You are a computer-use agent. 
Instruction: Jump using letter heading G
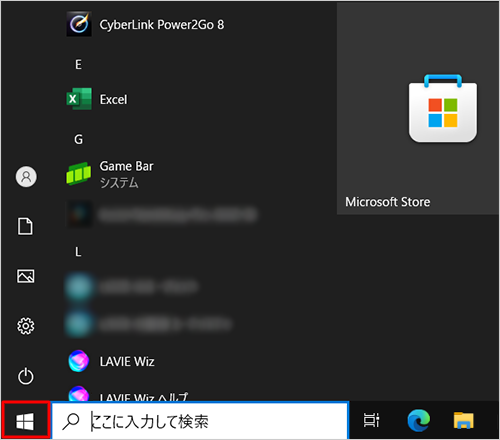tap(79, 139)
